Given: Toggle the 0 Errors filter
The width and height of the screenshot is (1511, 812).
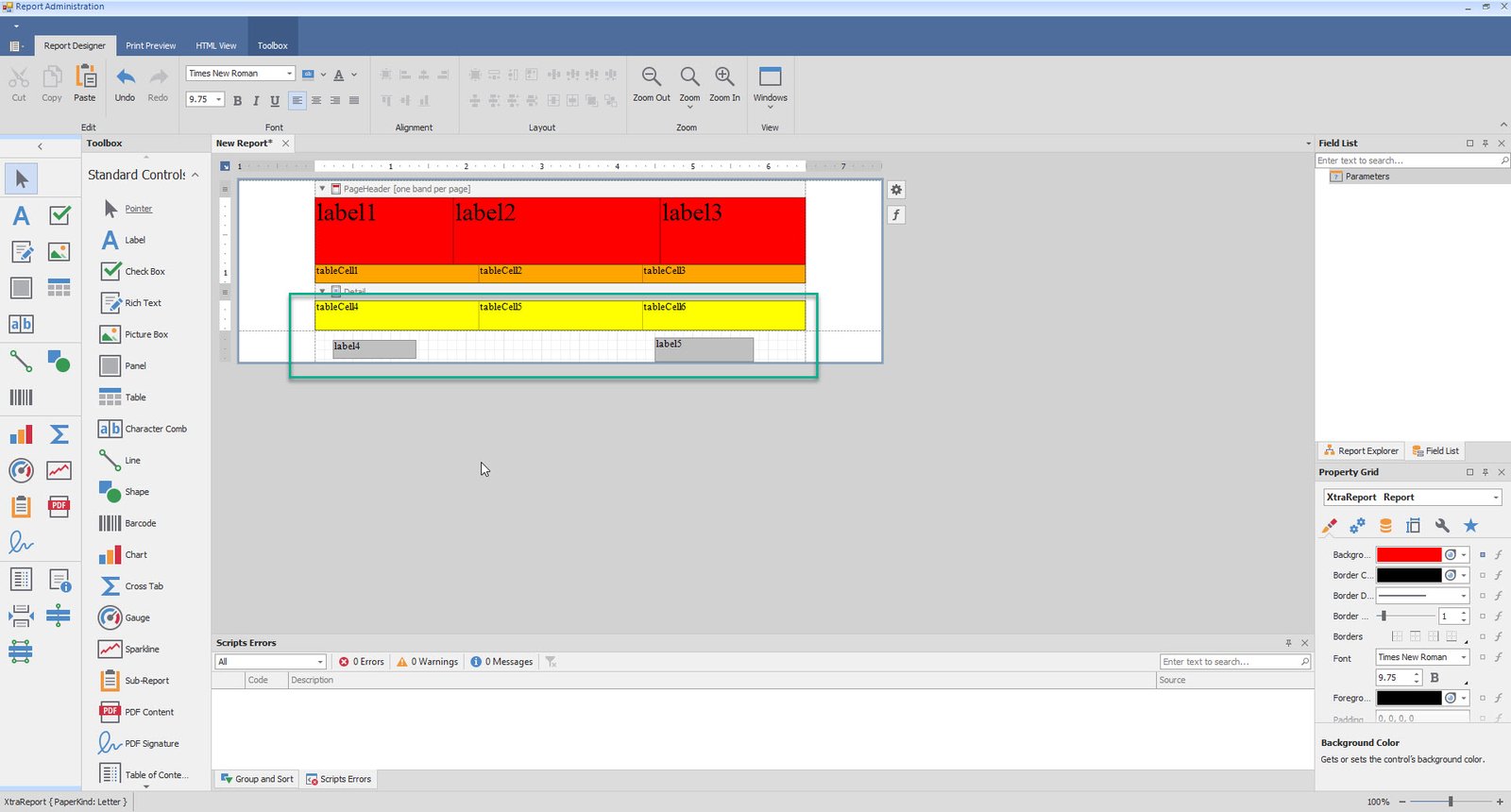Looking at the screenshot, I should tap(362, 662).
